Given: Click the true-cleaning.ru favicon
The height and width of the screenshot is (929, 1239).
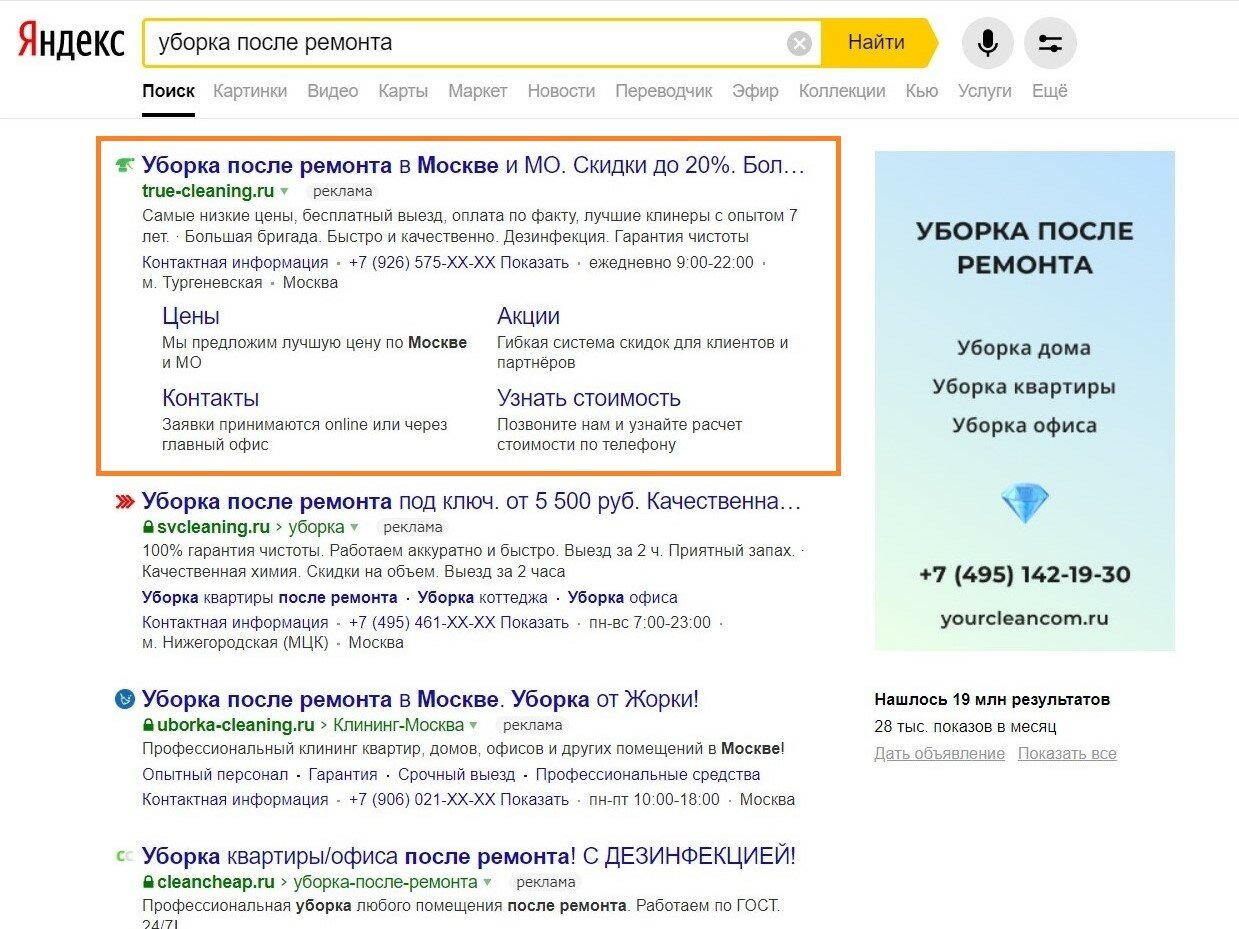Looking at the screenshot, I should pos(124,165).
